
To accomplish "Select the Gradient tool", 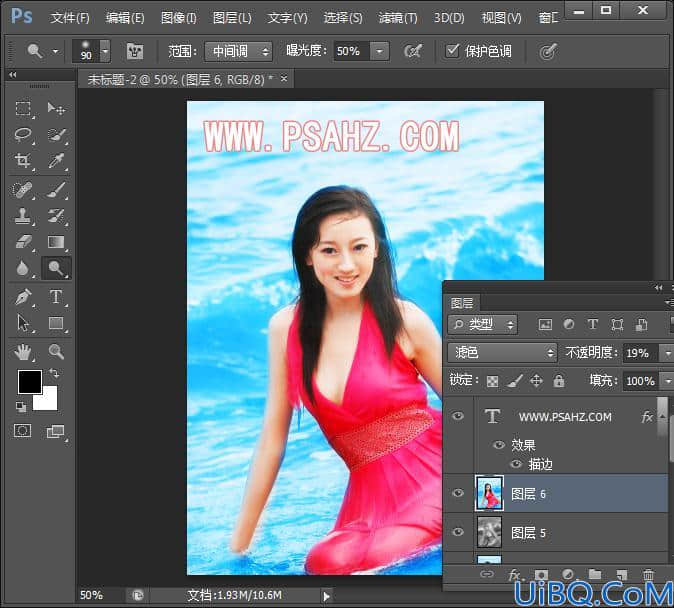I will pyautogui.click(x=56, y=242).
